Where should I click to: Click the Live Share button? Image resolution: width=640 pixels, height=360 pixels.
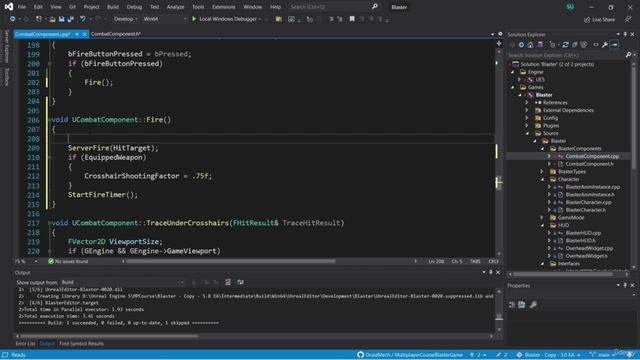point(600,20)
